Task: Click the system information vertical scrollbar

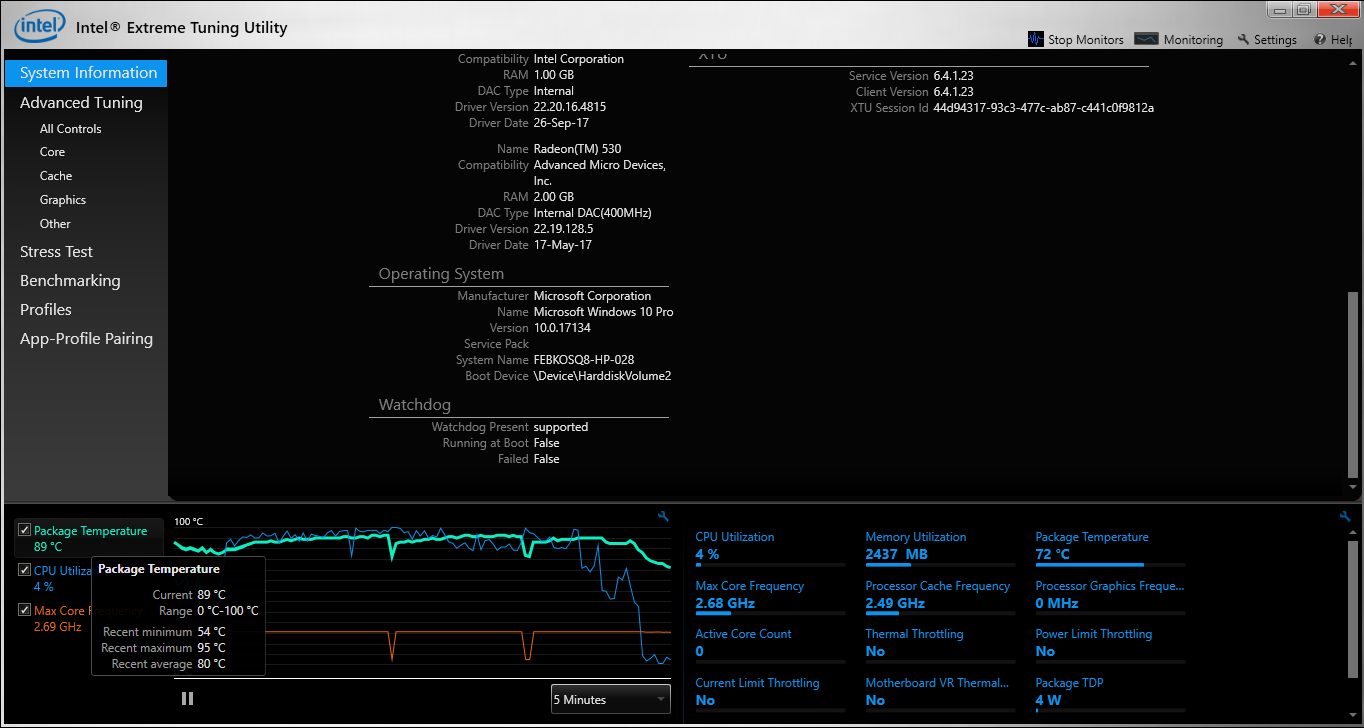Action: click(x=1354, y=390)
